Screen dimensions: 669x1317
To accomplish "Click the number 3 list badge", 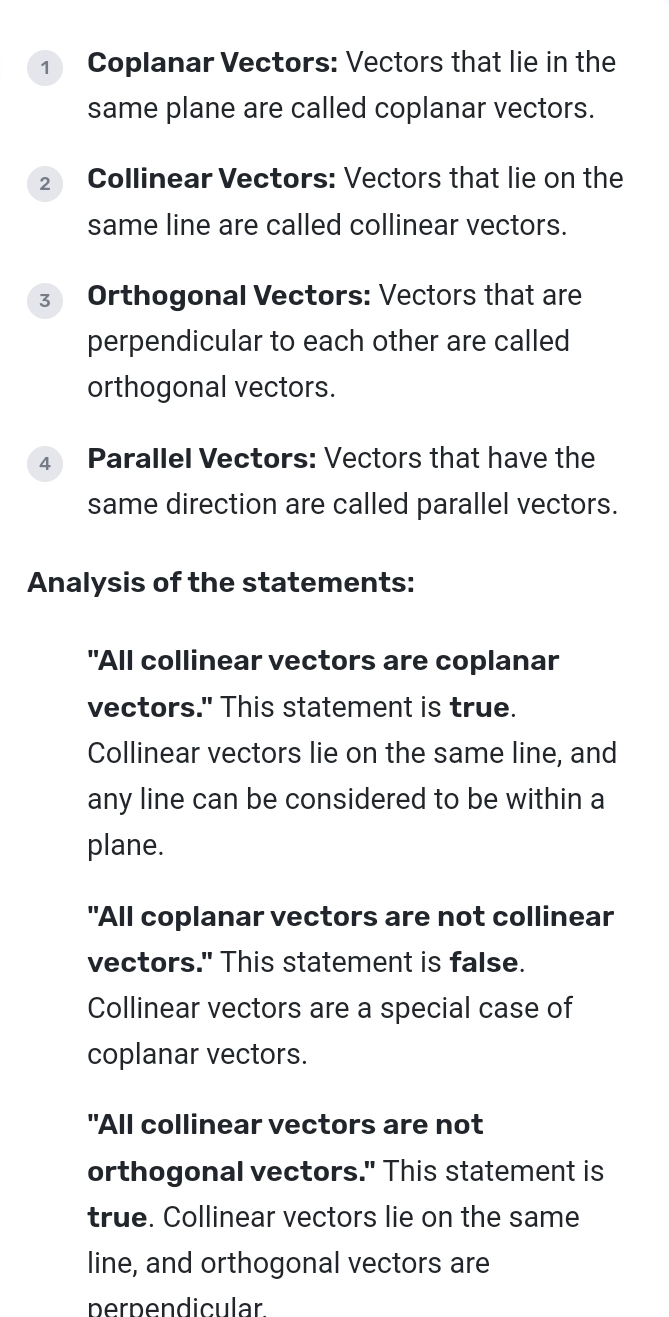I will (x=45, y=300).
